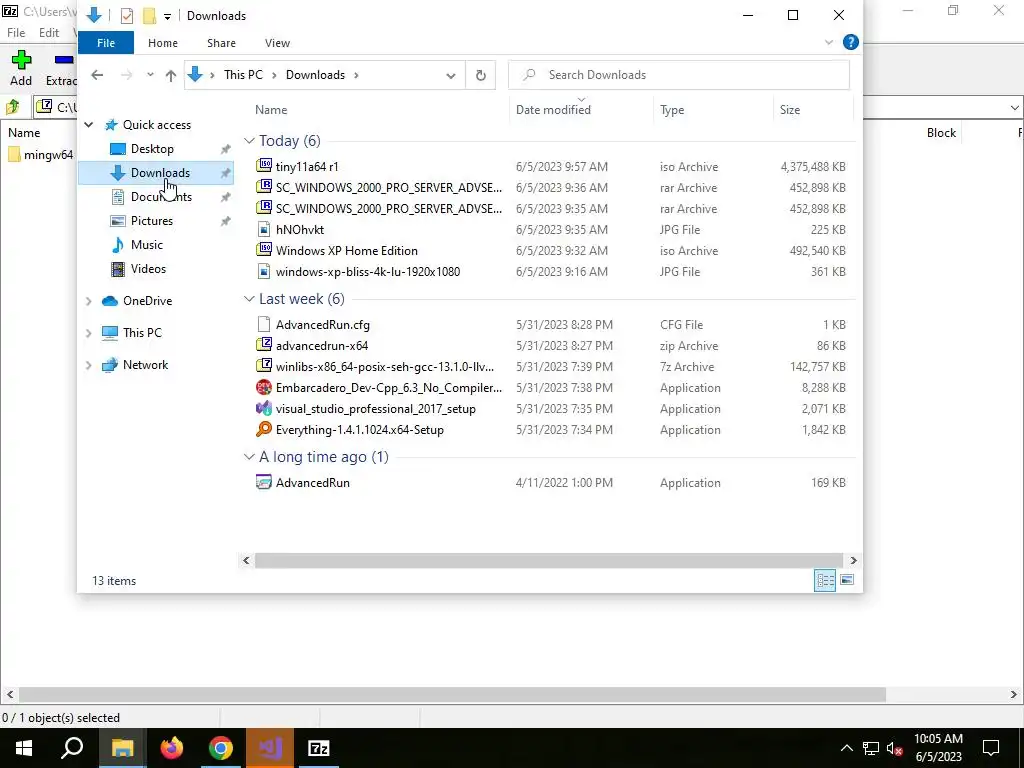Click the muted volume tray icon

pyautogui.click(x=895, y=748)
